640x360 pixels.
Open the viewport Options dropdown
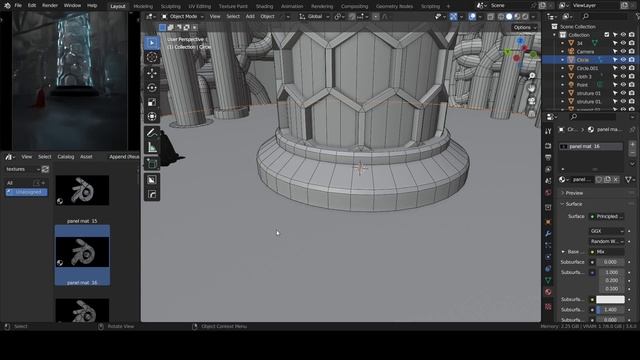coord(524,28)
